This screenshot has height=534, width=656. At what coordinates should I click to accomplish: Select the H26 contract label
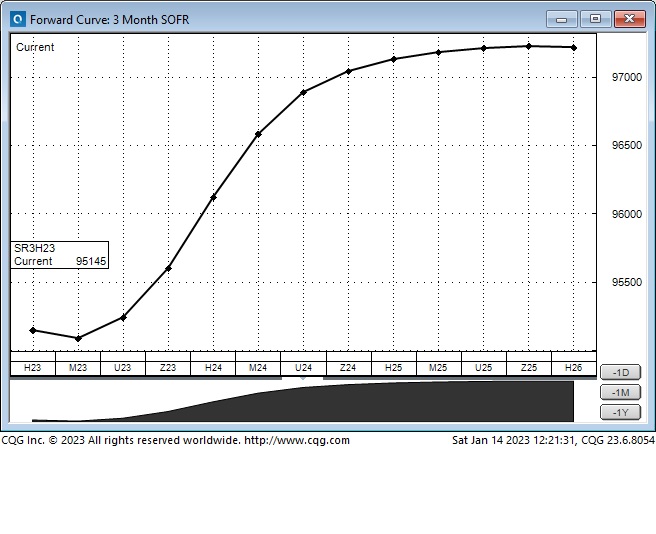point(574,367)
